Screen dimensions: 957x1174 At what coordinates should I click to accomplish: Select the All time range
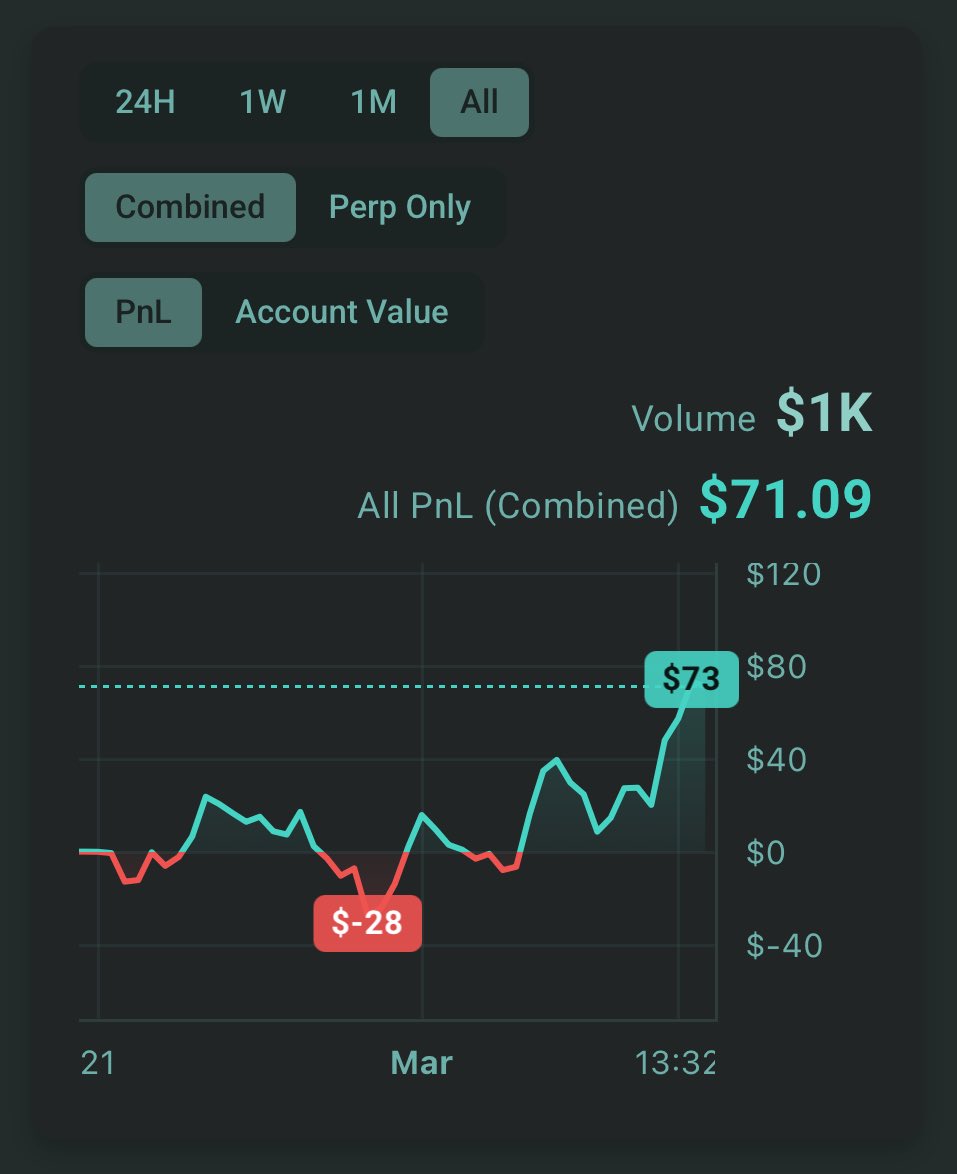point(479,102)
